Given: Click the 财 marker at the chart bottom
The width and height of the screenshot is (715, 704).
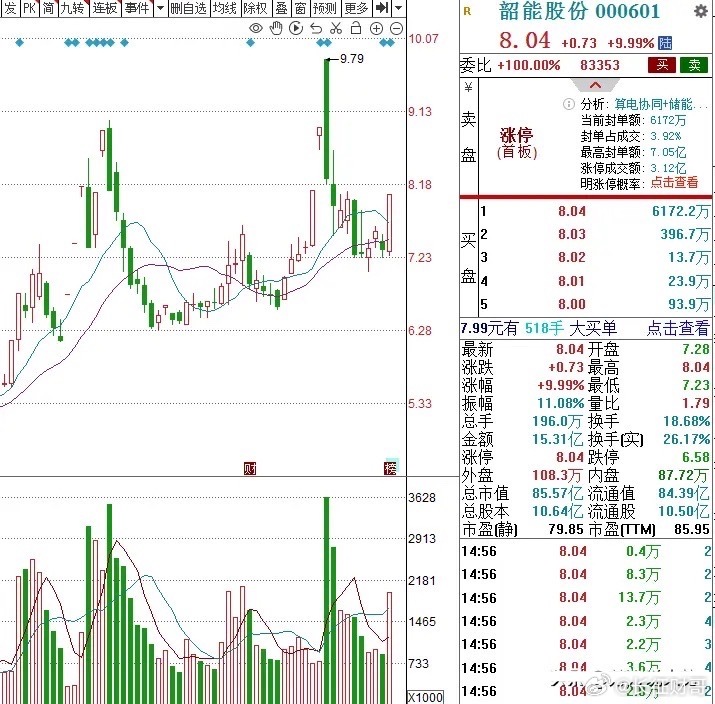Looking at the screenshot, I should 250,468.
